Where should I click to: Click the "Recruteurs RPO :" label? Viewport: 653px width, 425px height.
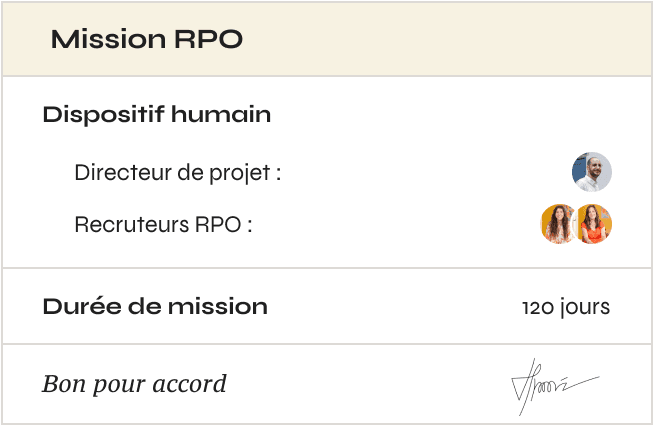pyautogui.click(x=163, y=225)
